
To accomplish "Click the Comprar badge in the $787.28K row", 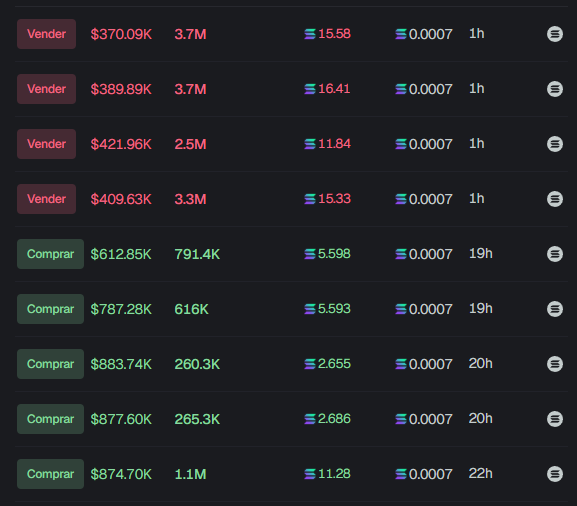I will [50, 309].
